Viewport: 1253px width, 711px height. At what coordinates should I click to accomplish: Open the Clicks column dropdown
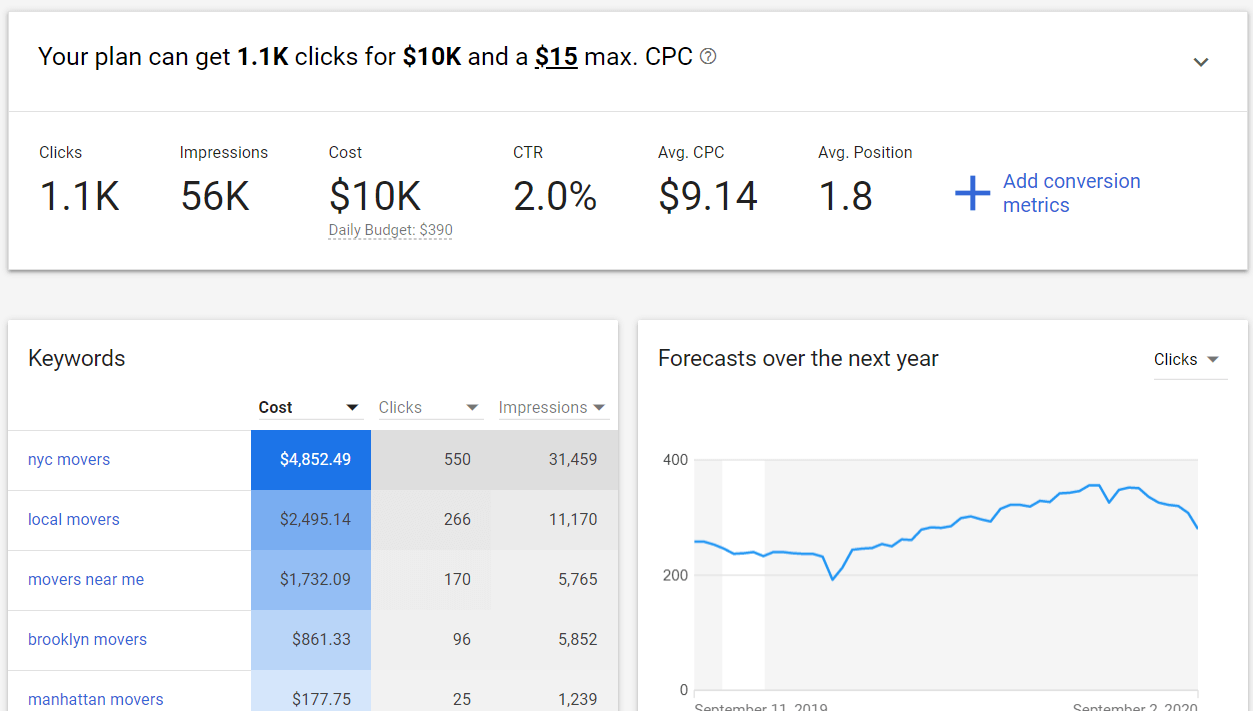coord(471,407)
